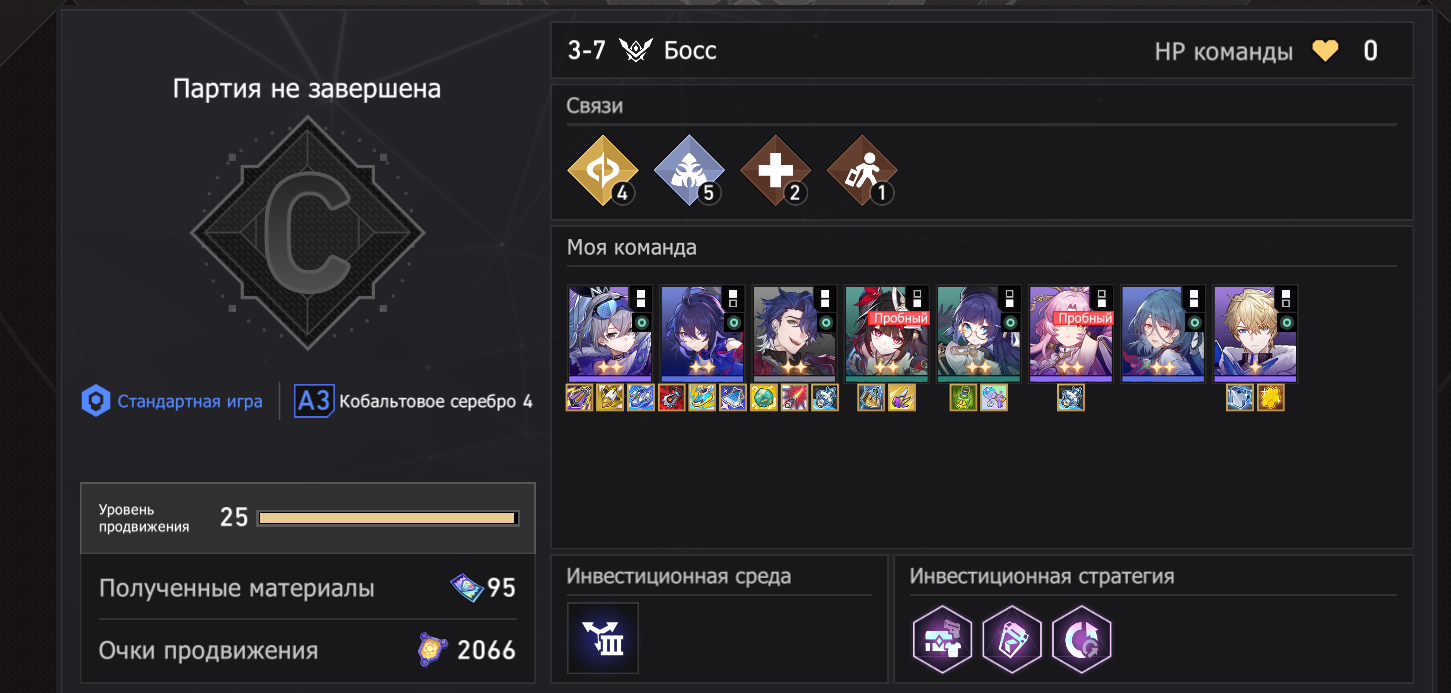Open the investment environment icon

[602, 638]
